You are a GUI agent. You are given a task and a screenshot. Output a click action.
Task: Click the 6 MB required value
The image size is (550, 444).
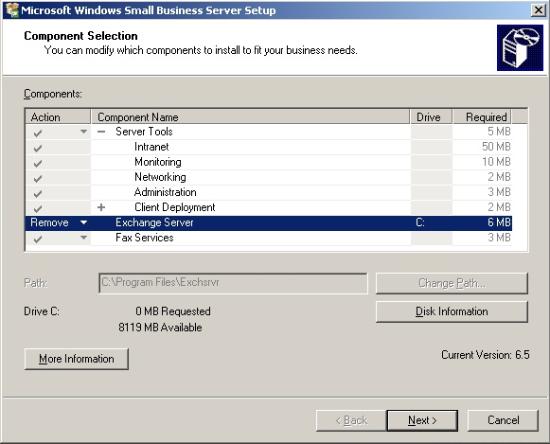pos(499,222)
